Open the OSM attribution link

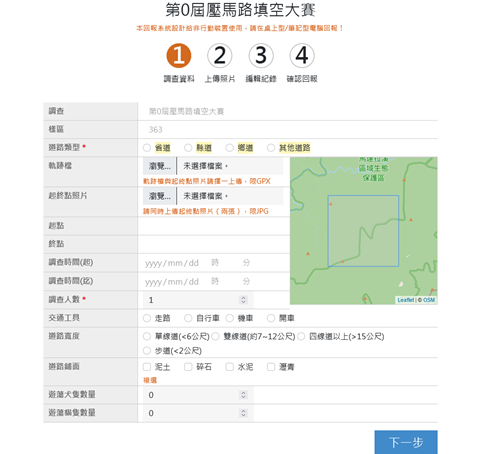429,300
